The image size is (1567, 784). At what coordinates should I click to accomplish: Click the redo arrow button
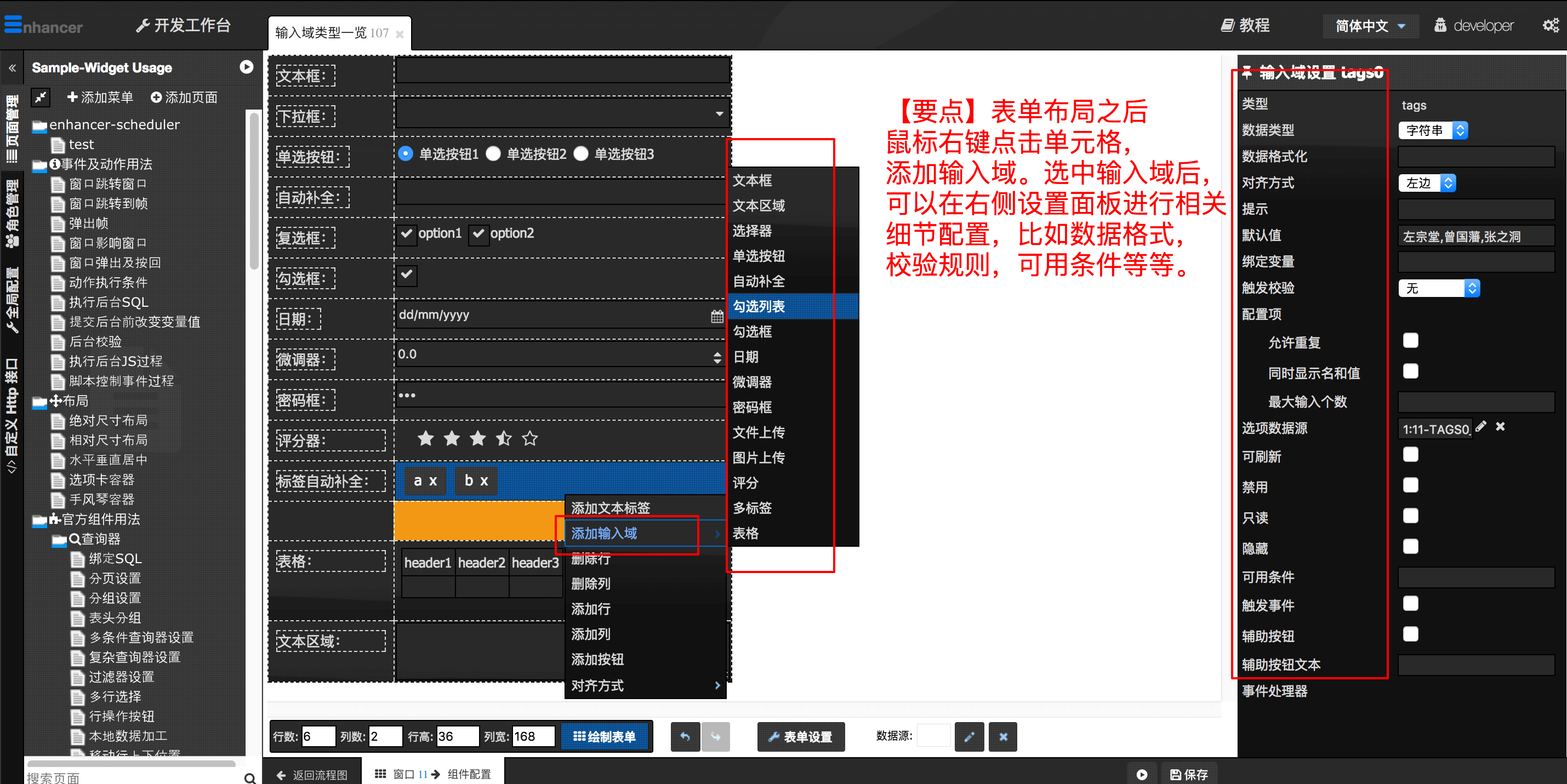[x=715, y=736]
